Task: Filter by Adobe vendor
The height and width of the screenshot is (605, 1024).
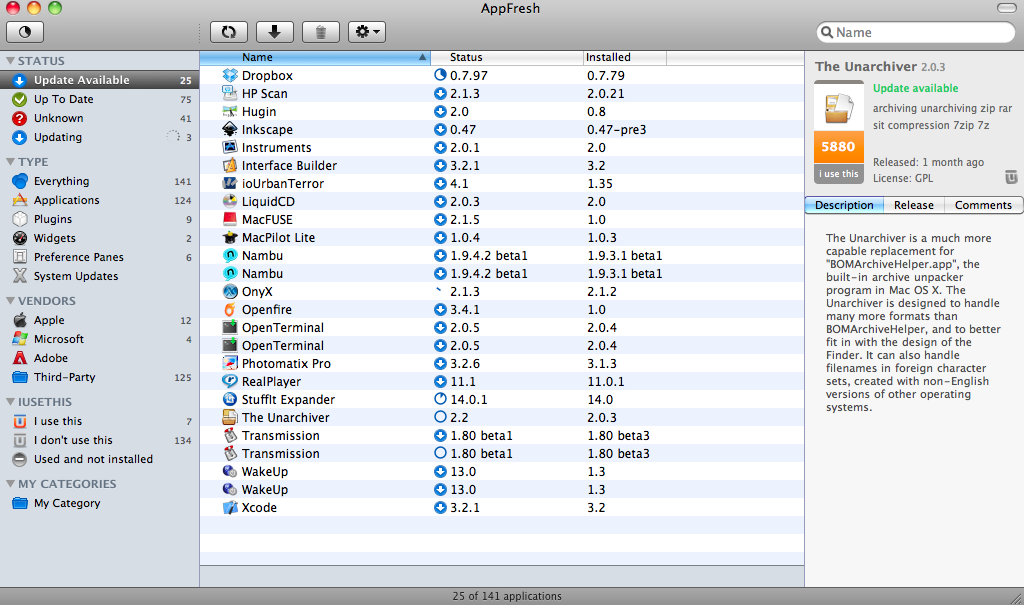Action: click(x=99, y=358)
